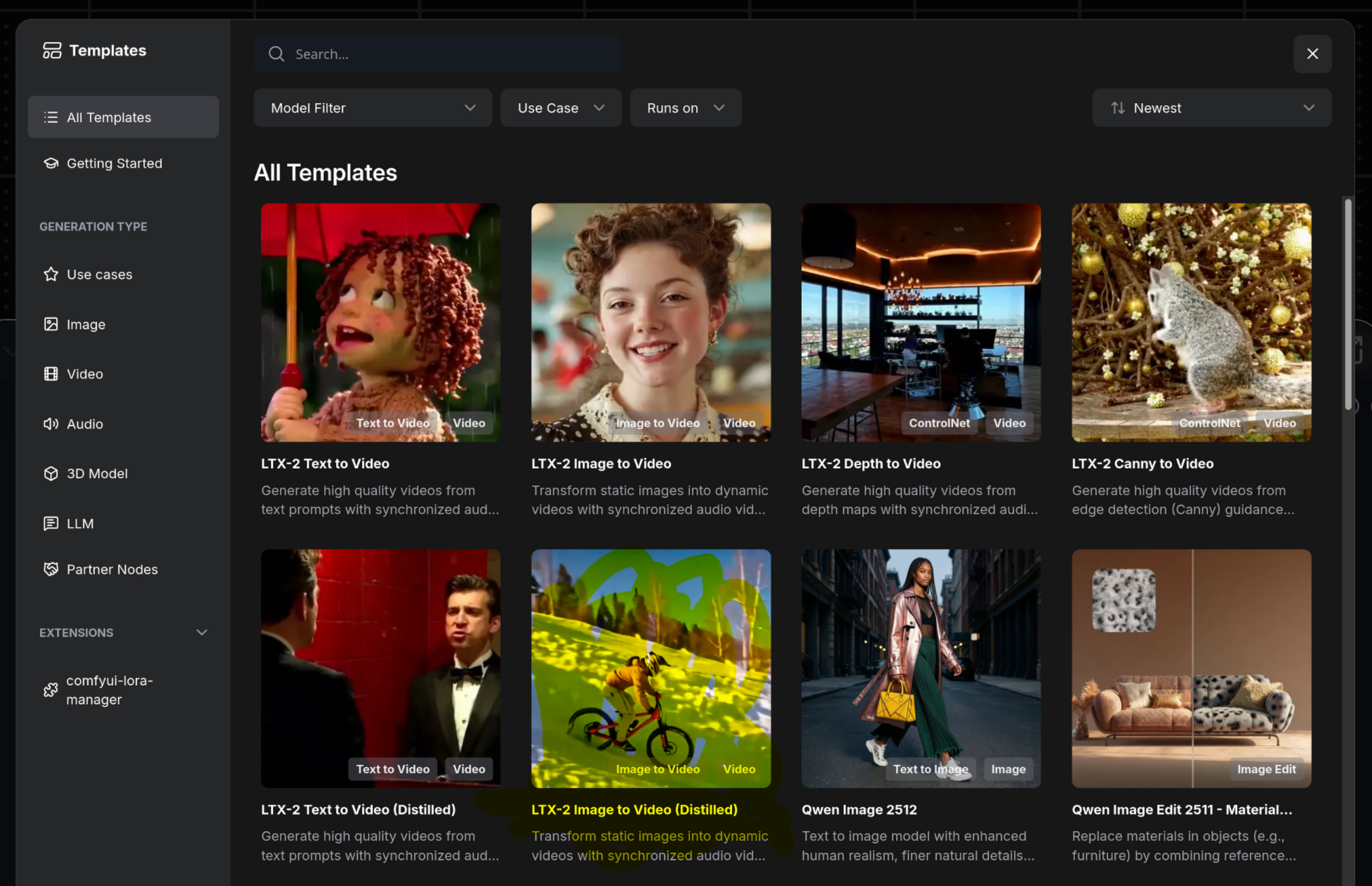This screenshot has width=1372, height=886.
Task: Expand the Runs on dropdown
Action: tap(685, 108)
